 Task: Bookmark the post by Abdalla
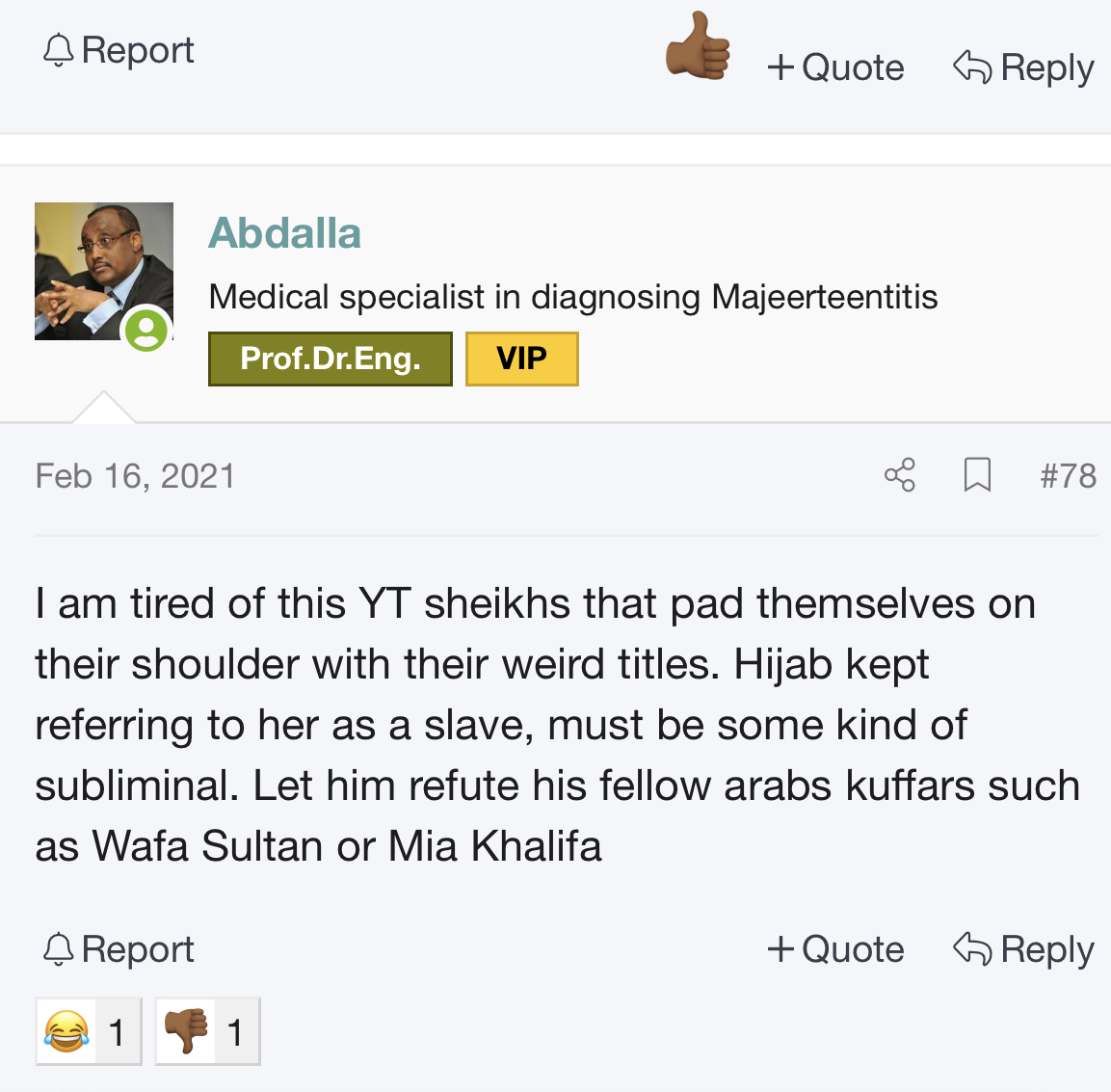pyautogui.click(x=977, y=475)
